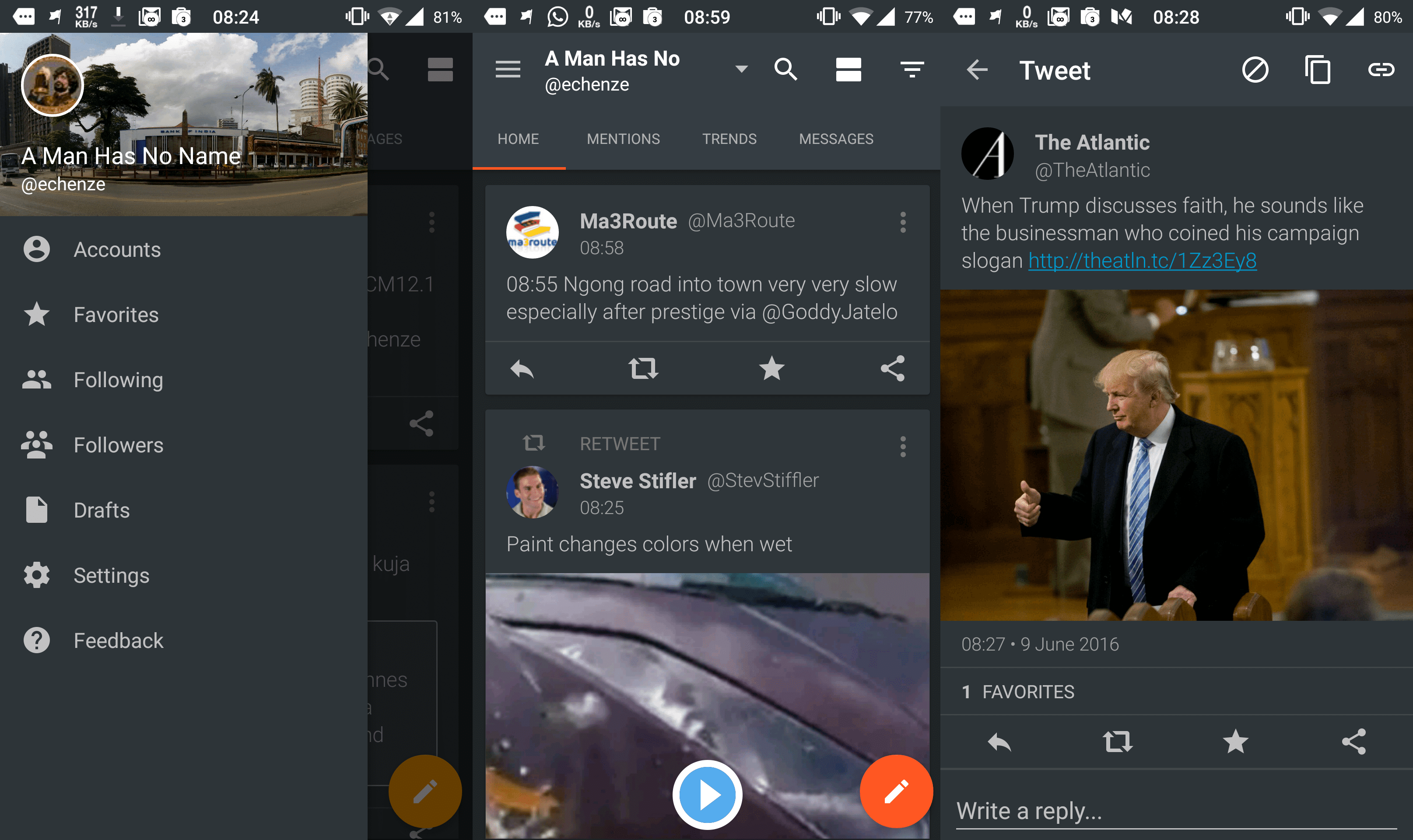View the 1 FAVORITES list
The image size is (1413, 840).
tap(1018, 692)
